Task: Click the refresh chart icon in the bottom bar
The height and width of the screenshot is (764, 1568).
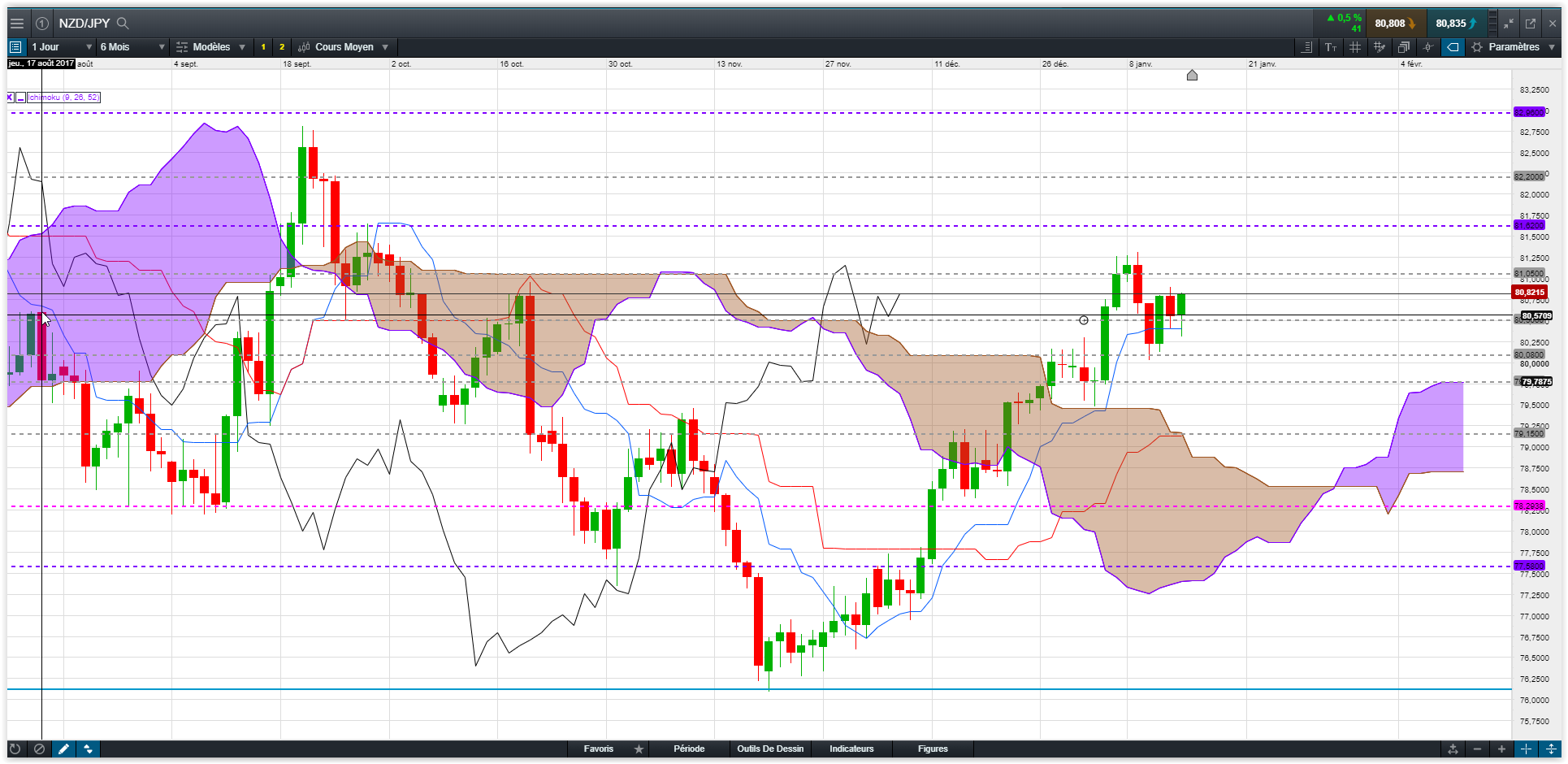Action: tap(15, 749)
